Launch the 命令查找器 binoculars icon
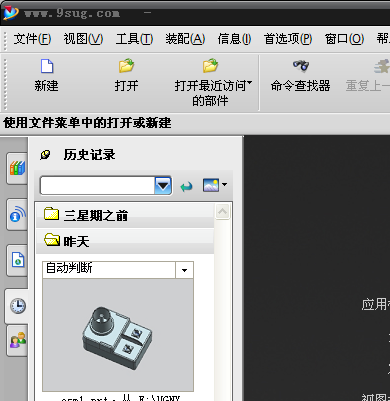Screen dimensions: 390x401 [x=301, y=66]
